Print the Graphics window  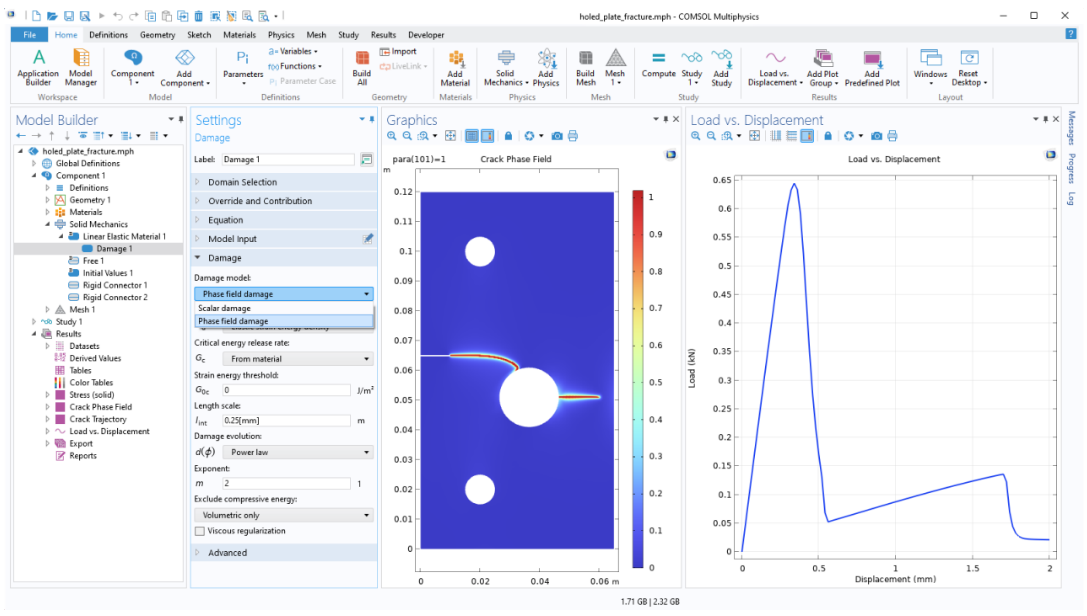click(573, 137)
